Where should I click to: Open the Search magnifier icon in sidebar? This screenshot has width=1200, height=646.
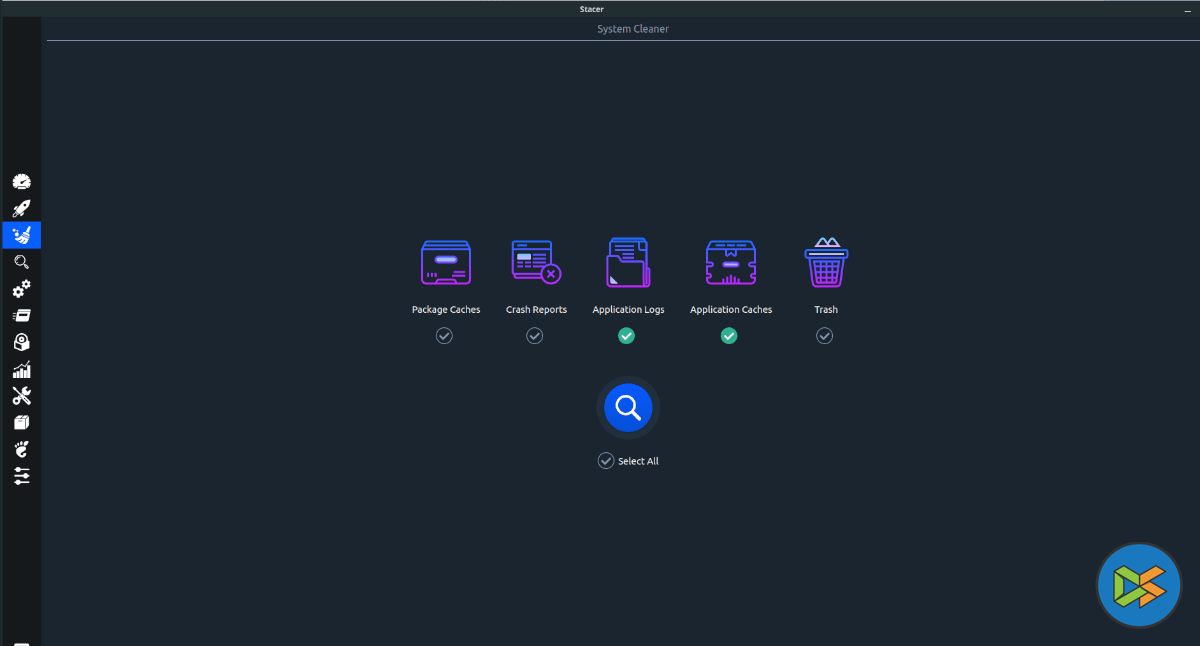click(21, 262)
